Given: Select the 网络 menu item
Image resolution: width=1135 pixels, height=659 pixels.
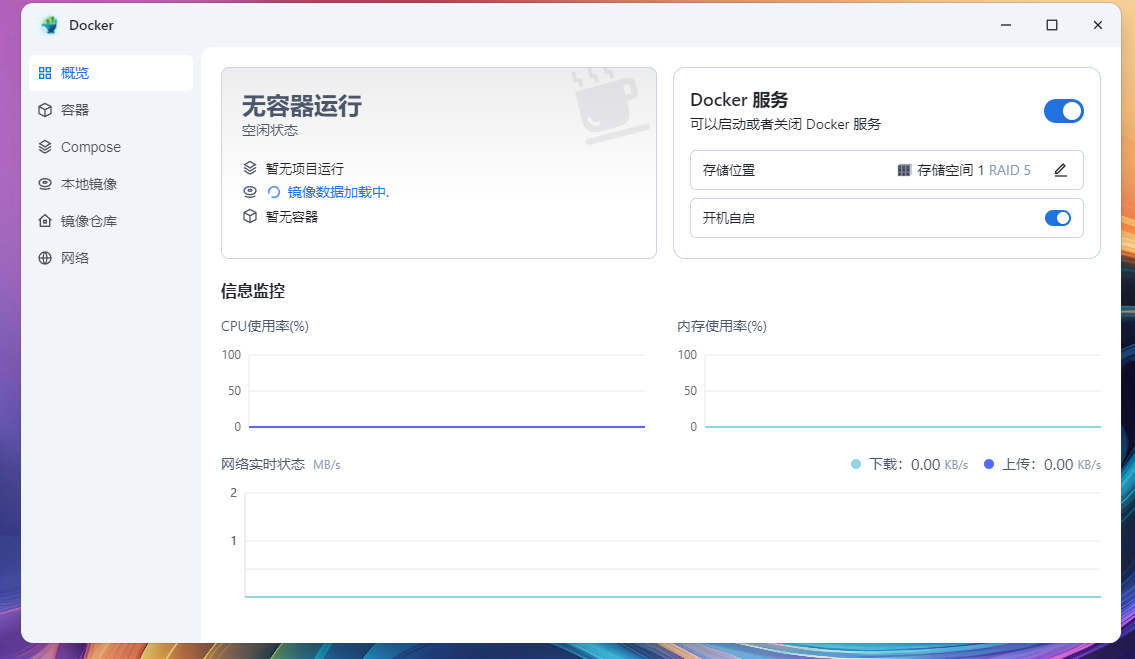Looking at the screenshot, I should coord(111,258).
